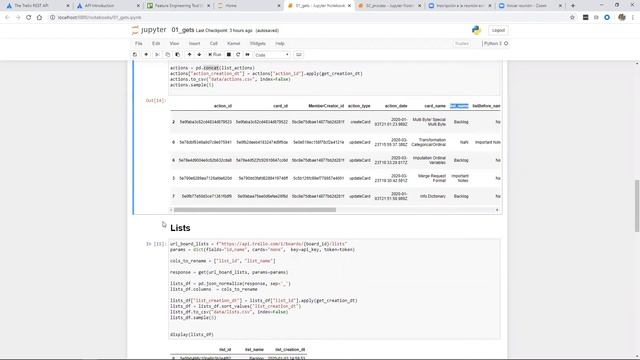This screenshot has height=360, width=640.
Task: Save and checkpoint the notebook
Action: [135, 55]
